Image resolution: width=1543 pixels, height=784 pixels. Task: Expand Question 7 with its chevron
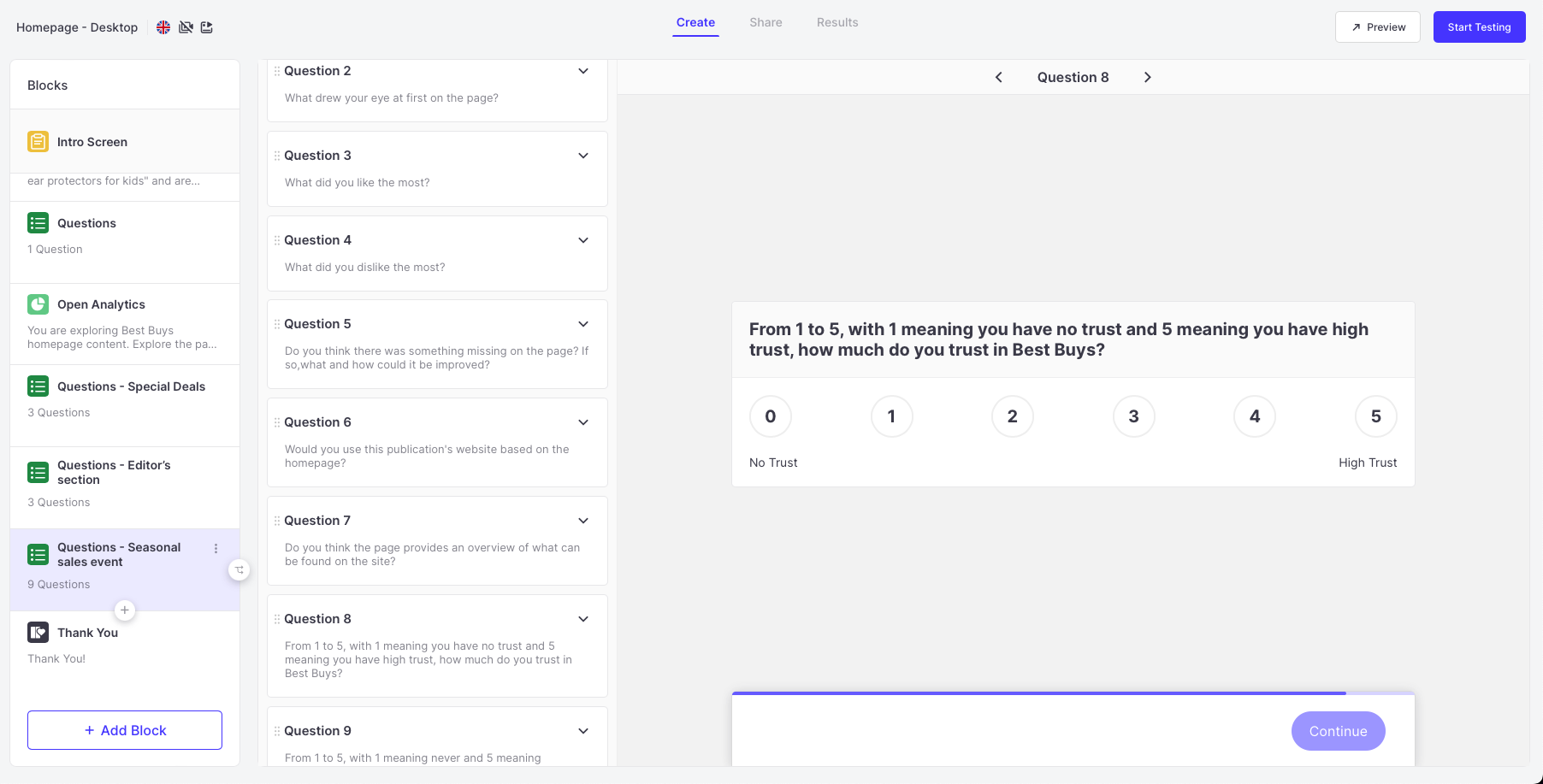coord(583,521)
